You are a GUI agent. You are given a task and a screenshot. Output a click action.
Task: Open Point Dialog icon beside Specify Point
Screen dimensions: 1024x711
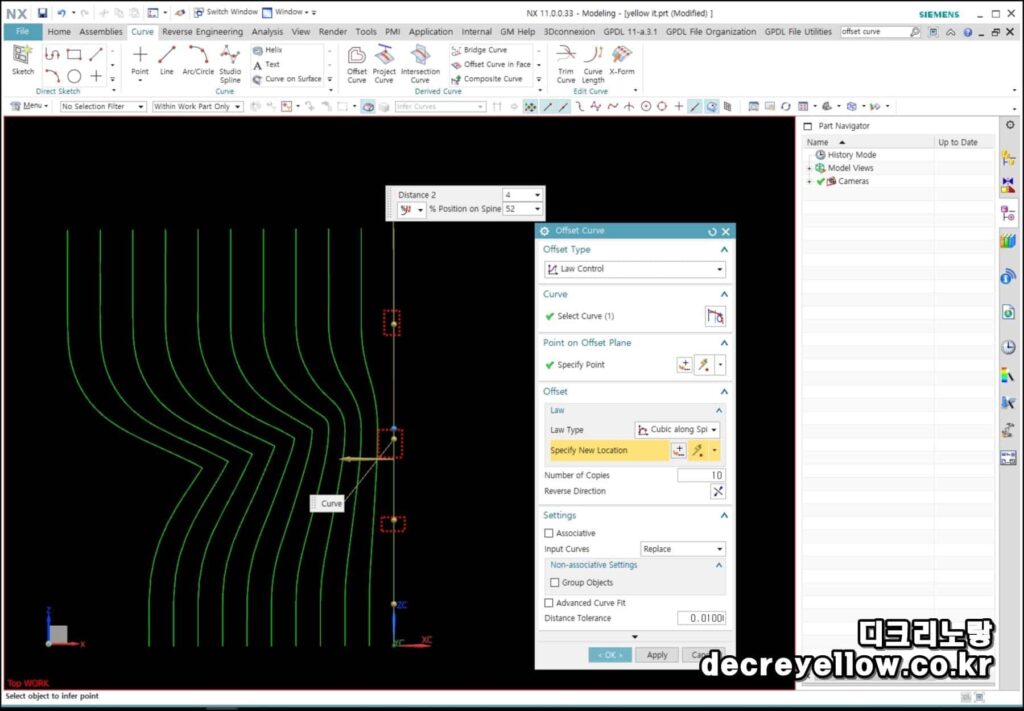684,365
